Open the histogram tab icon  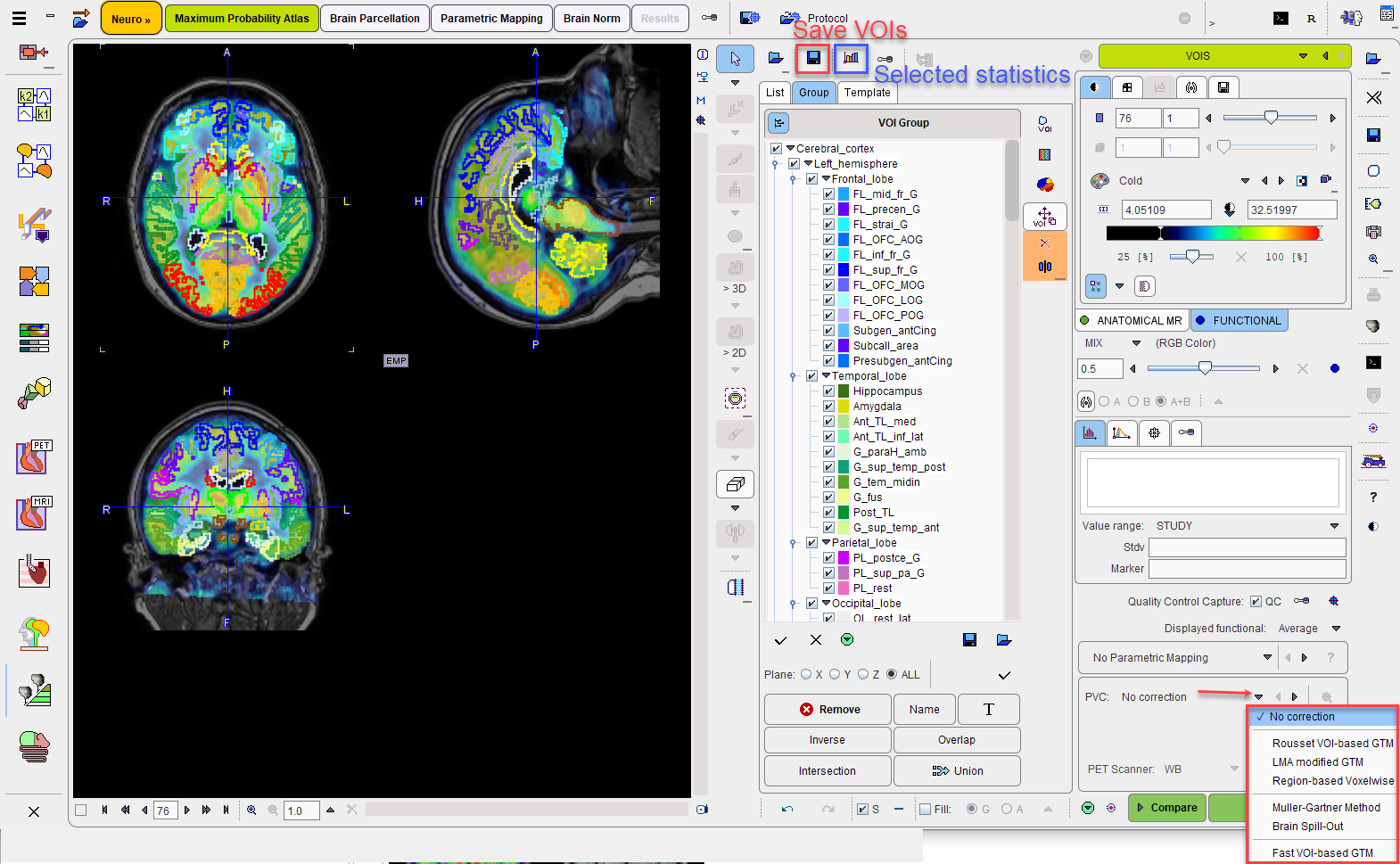tap(1090, 432)
